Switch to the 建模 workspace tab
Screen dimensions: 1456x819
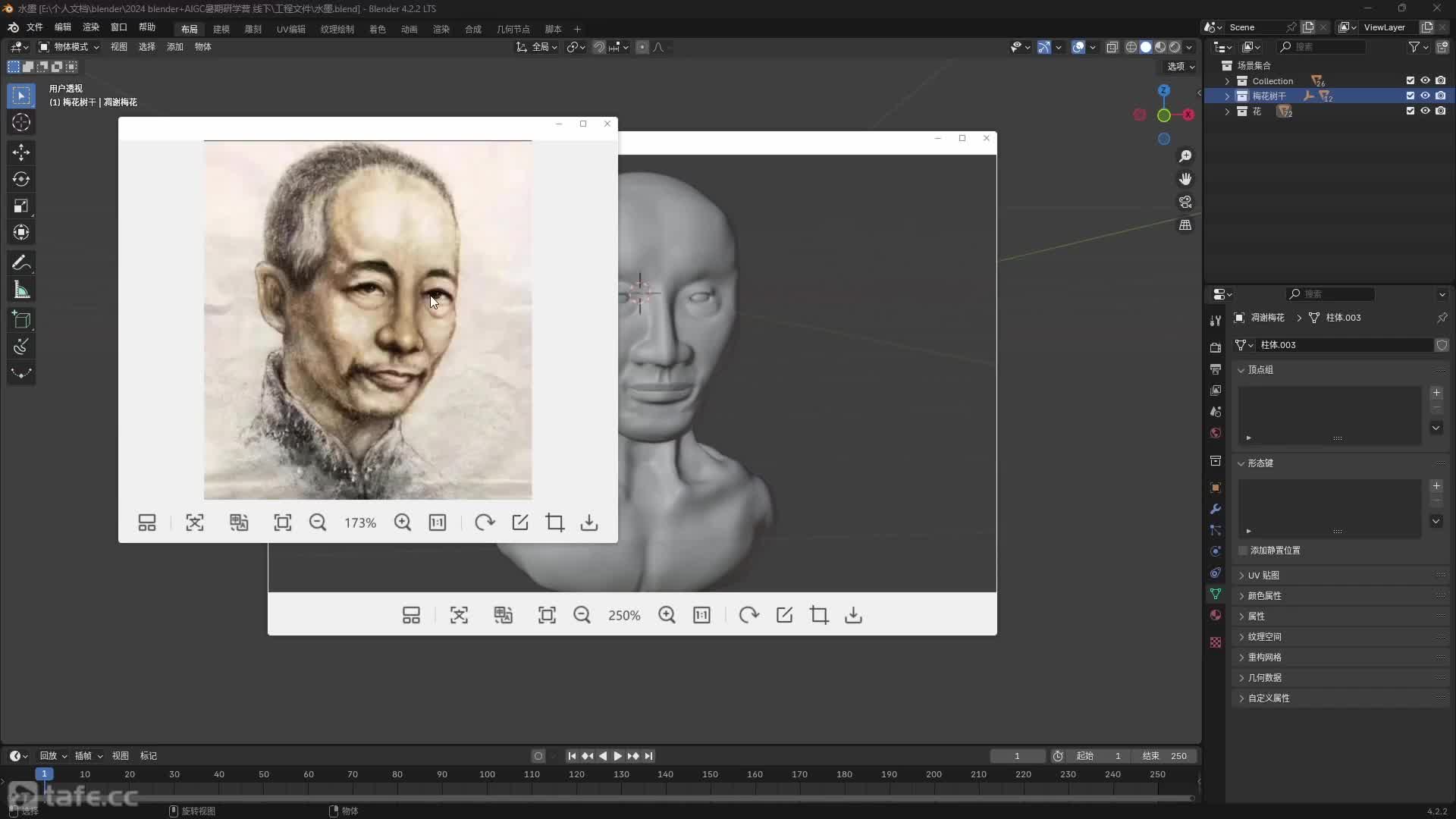(x=221, y=29)
